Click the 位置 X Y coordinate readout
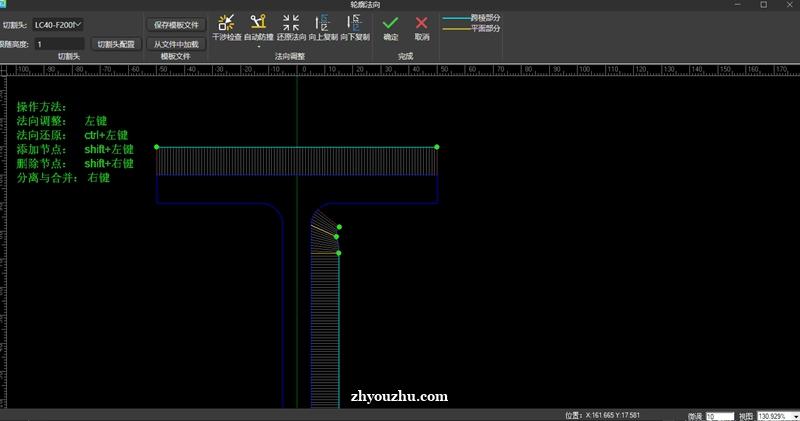This screenshot has width=800, height=421. [602, 415]
